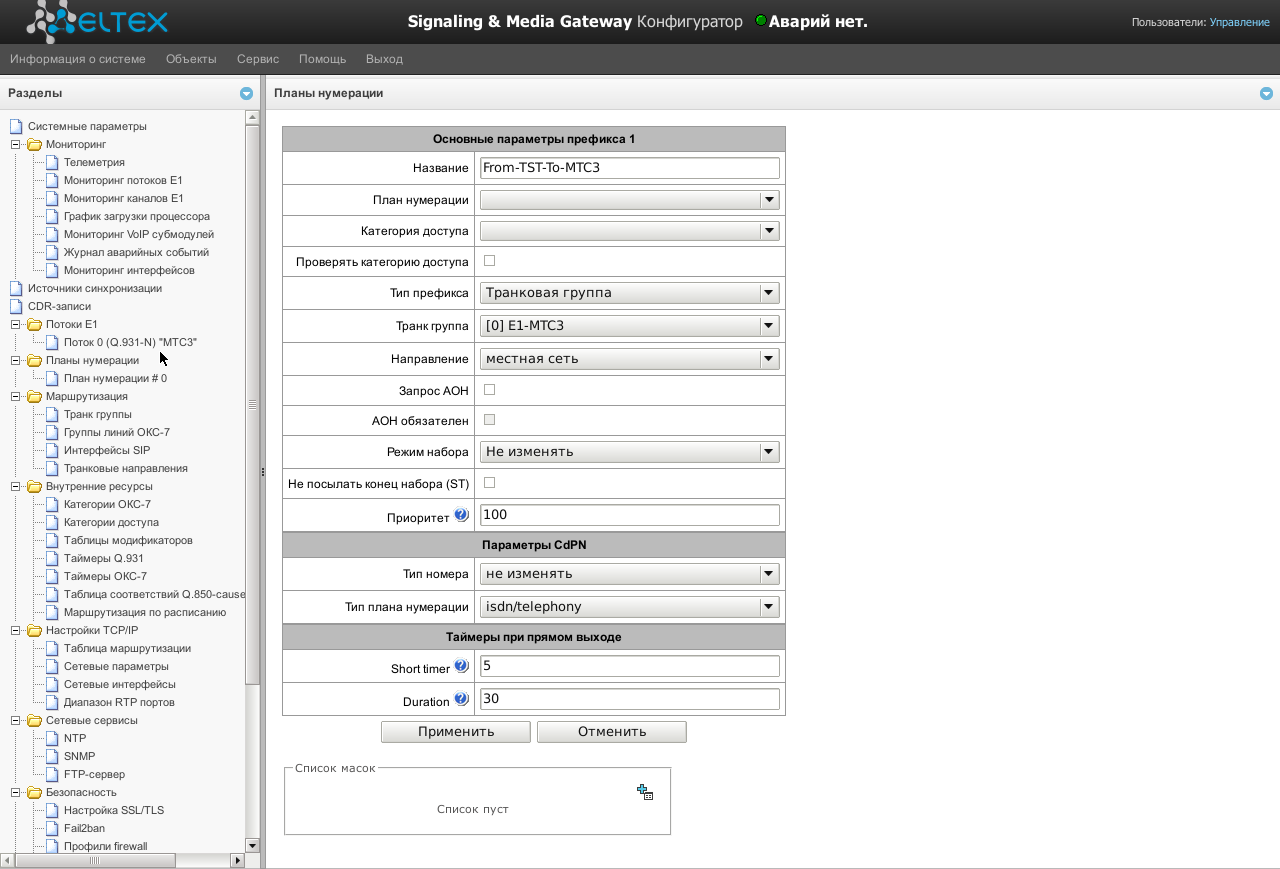Open the План нумерации dropdown
Screen dimensions: 1280x869
pyautogui.click(x=630, y=200)
